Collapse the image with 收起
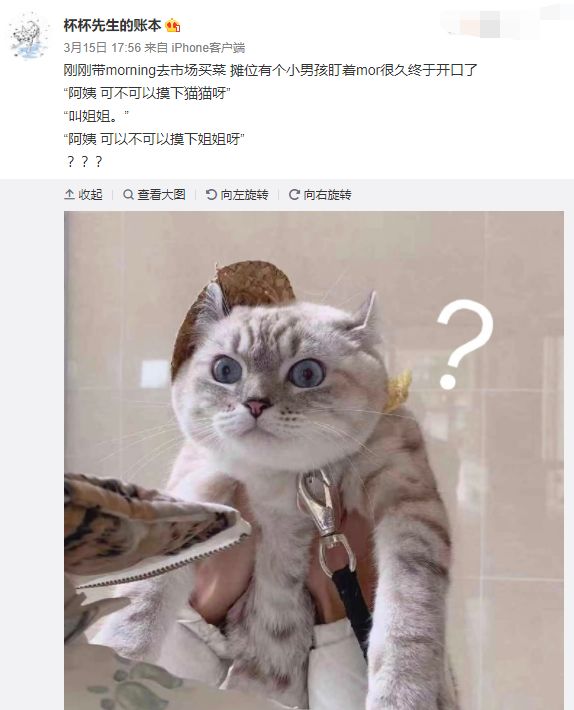The image size is (574, 710). pyautogui.click(x=83, y=195)
